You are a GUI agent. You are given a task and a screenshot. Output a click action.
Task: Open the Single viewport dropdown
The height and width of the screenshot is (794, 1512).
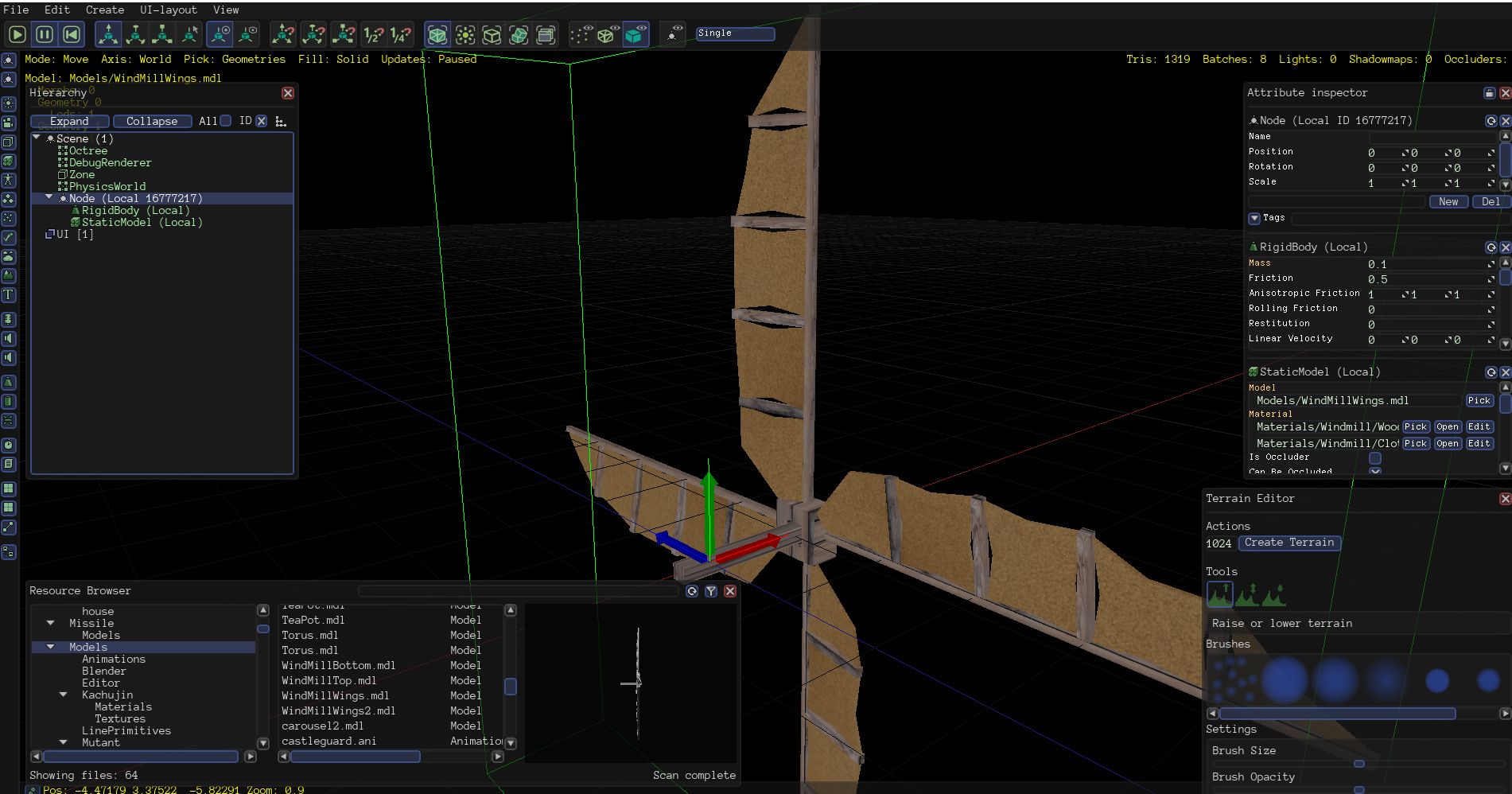pyautogui.click(x=735, y=33)
